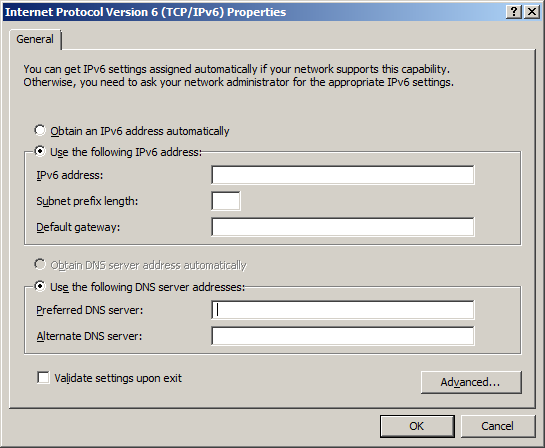Focus the Subnet prefix length box

tap(226, 201)
